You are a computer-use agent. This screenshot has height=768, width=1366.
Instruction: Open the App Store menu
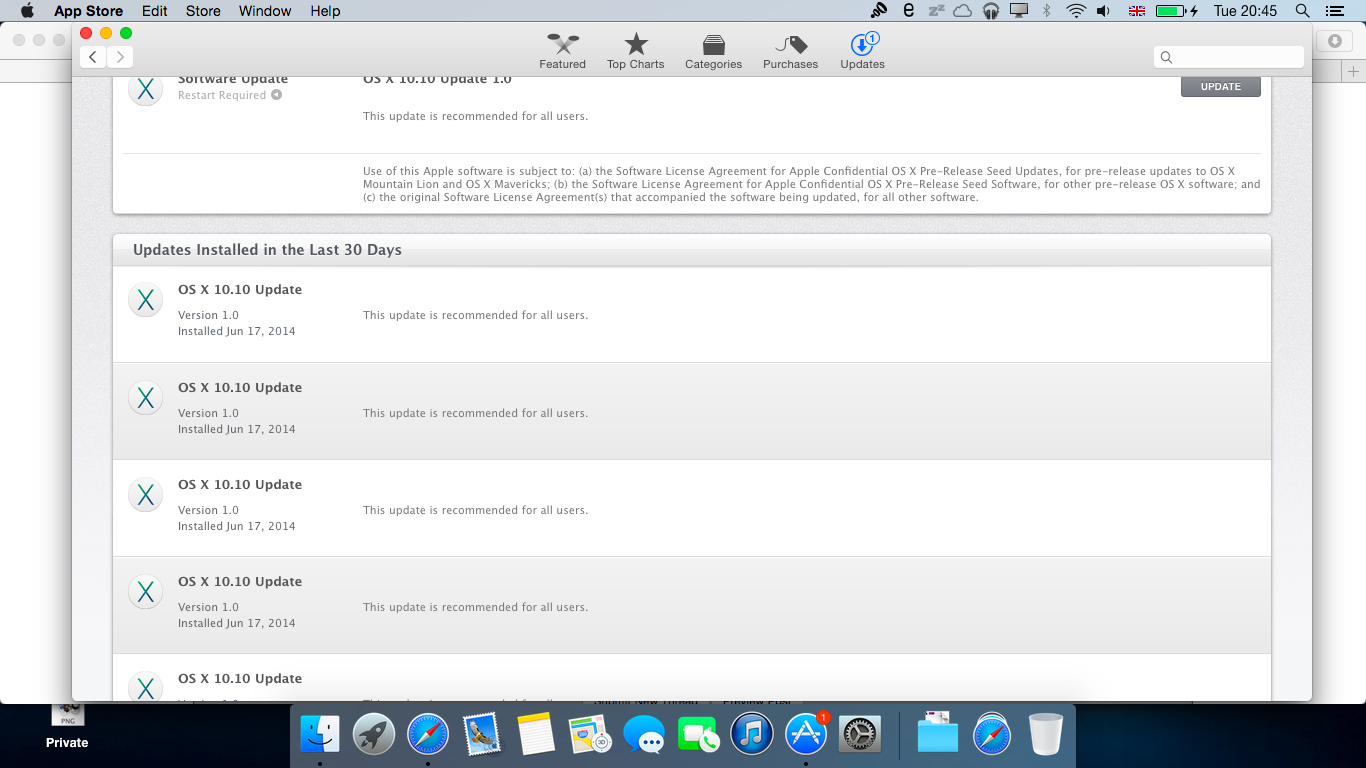(88, 11)
